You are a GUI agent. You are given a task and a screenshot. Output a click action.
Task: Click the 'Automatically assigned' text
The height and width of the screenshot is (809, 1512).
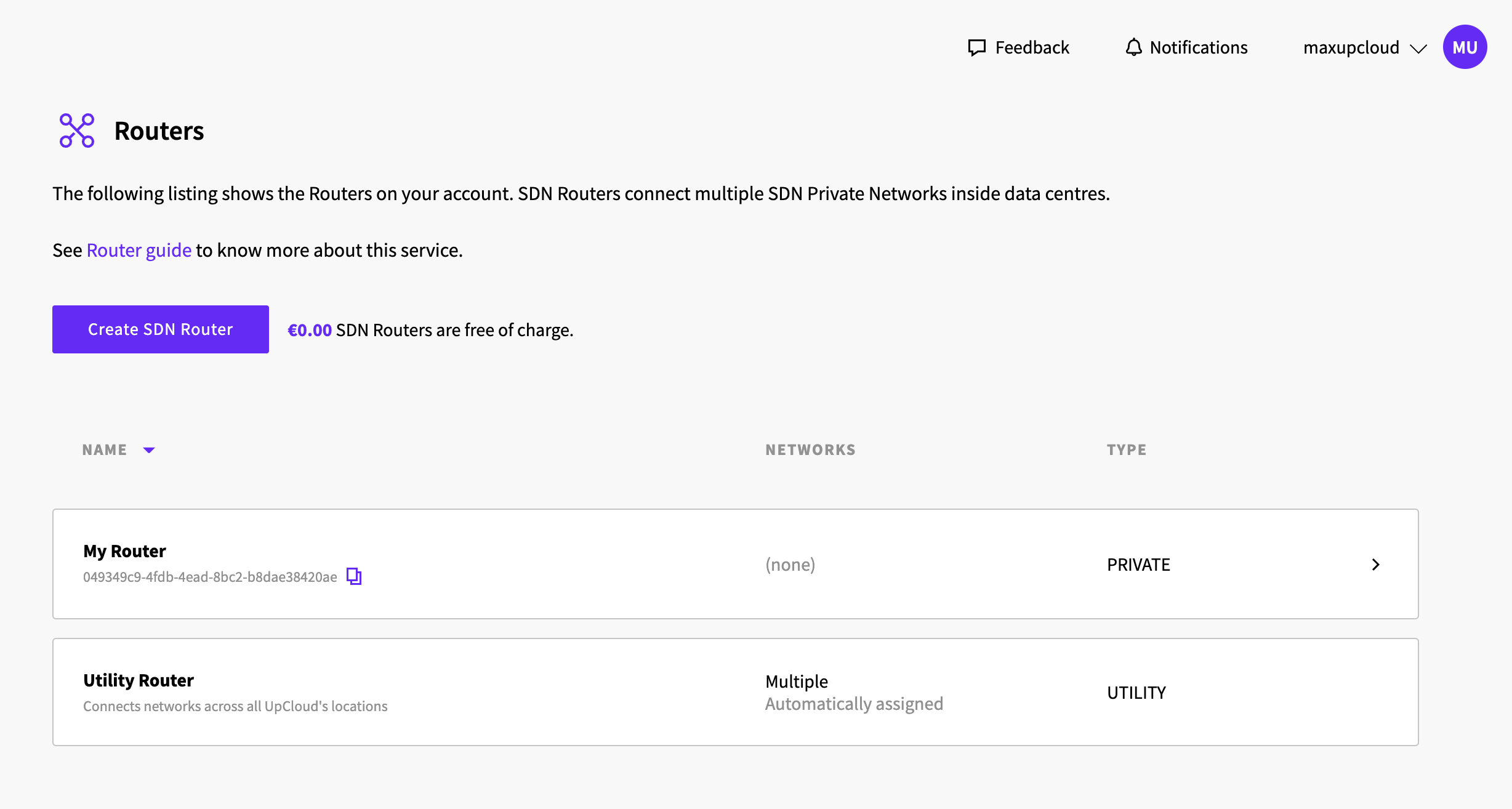click(854, 704)
